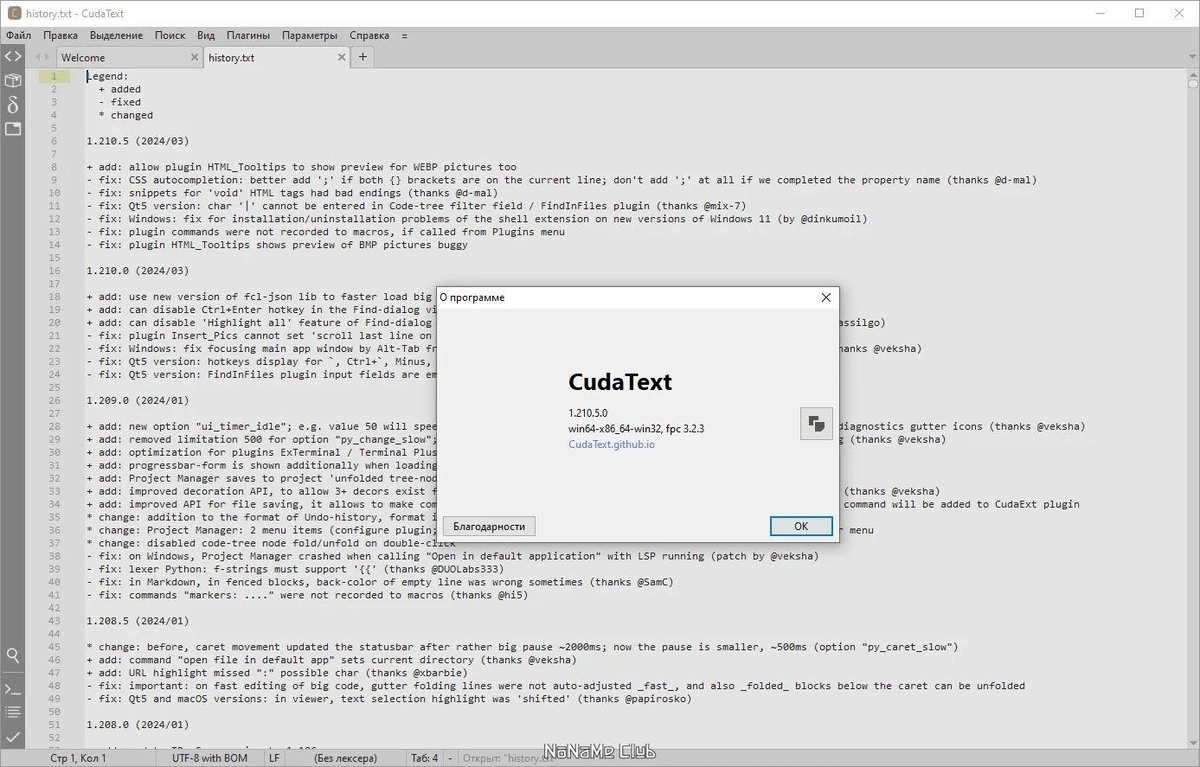Choose lexer via '(Без лексера)' status field
The image size is (1200, 767).
[x=346, y=758]
